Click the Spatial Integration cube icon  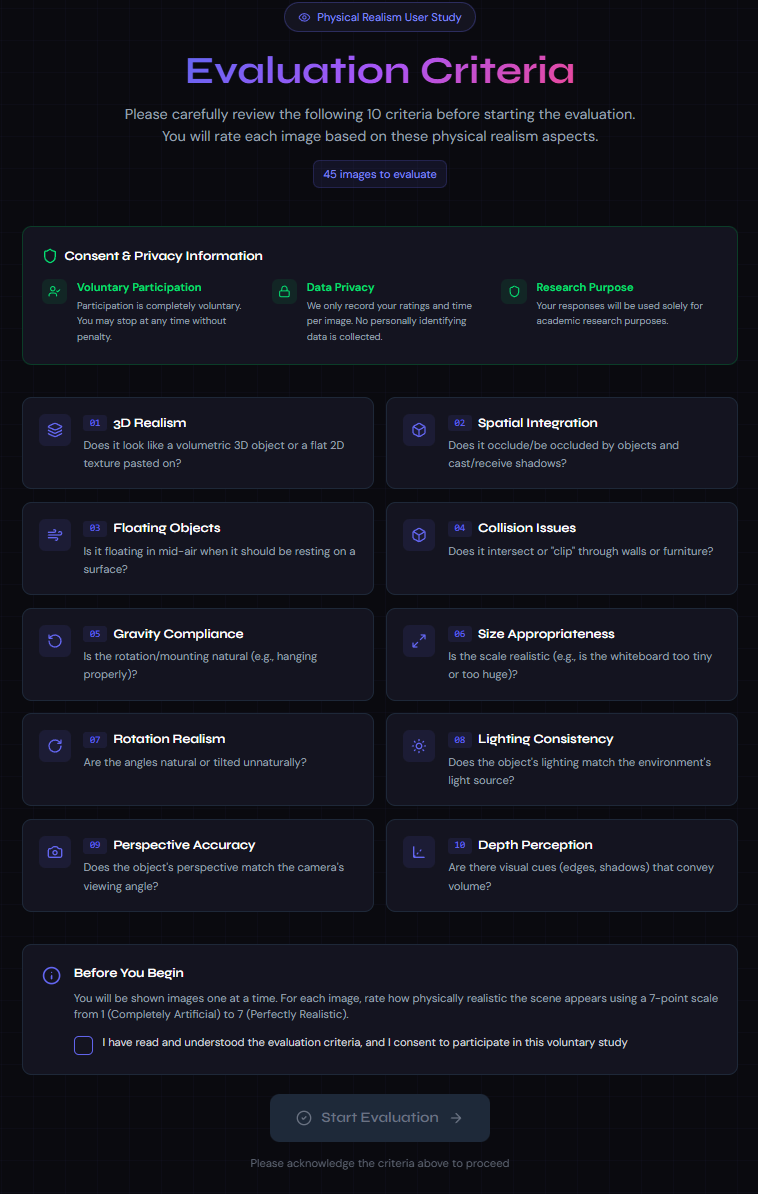(419, 430)
